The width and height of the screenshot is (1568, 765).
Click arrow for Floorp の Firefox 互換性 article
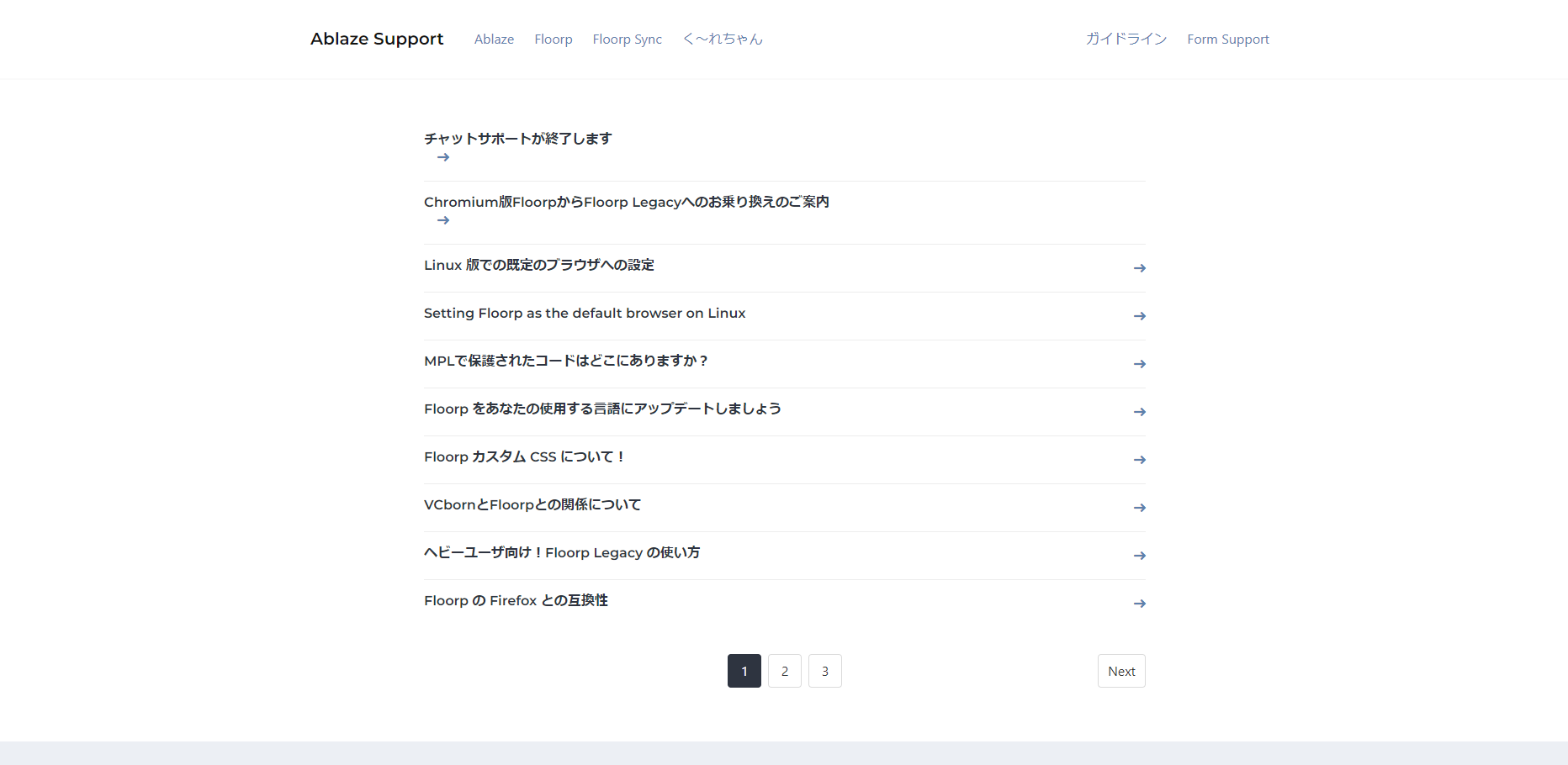point(1140,604)
